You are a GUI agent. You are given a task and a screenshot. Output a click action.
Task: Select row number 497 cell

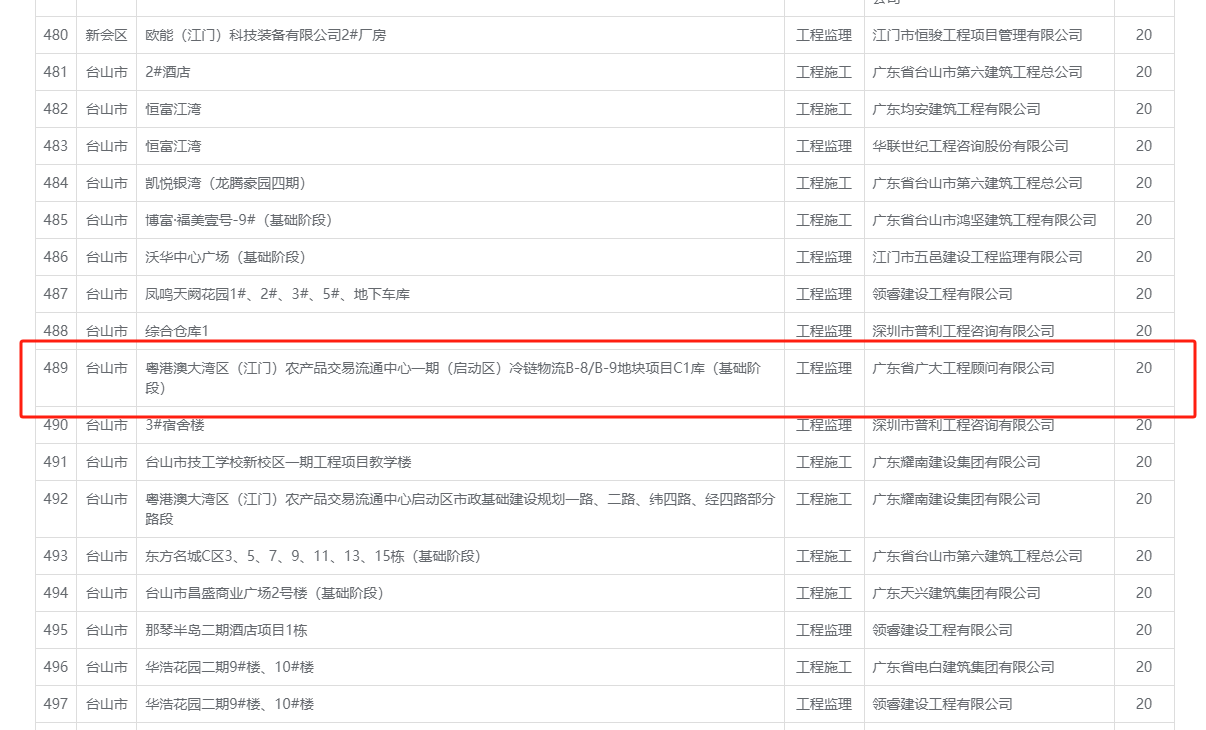tap(56, 704)
